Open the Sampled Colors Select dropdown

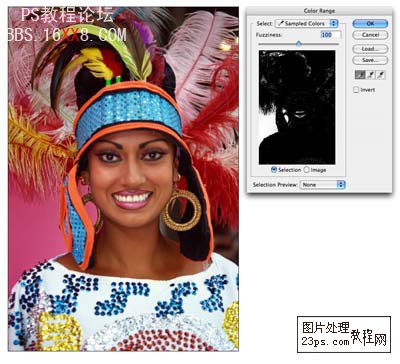pos(307,23)
